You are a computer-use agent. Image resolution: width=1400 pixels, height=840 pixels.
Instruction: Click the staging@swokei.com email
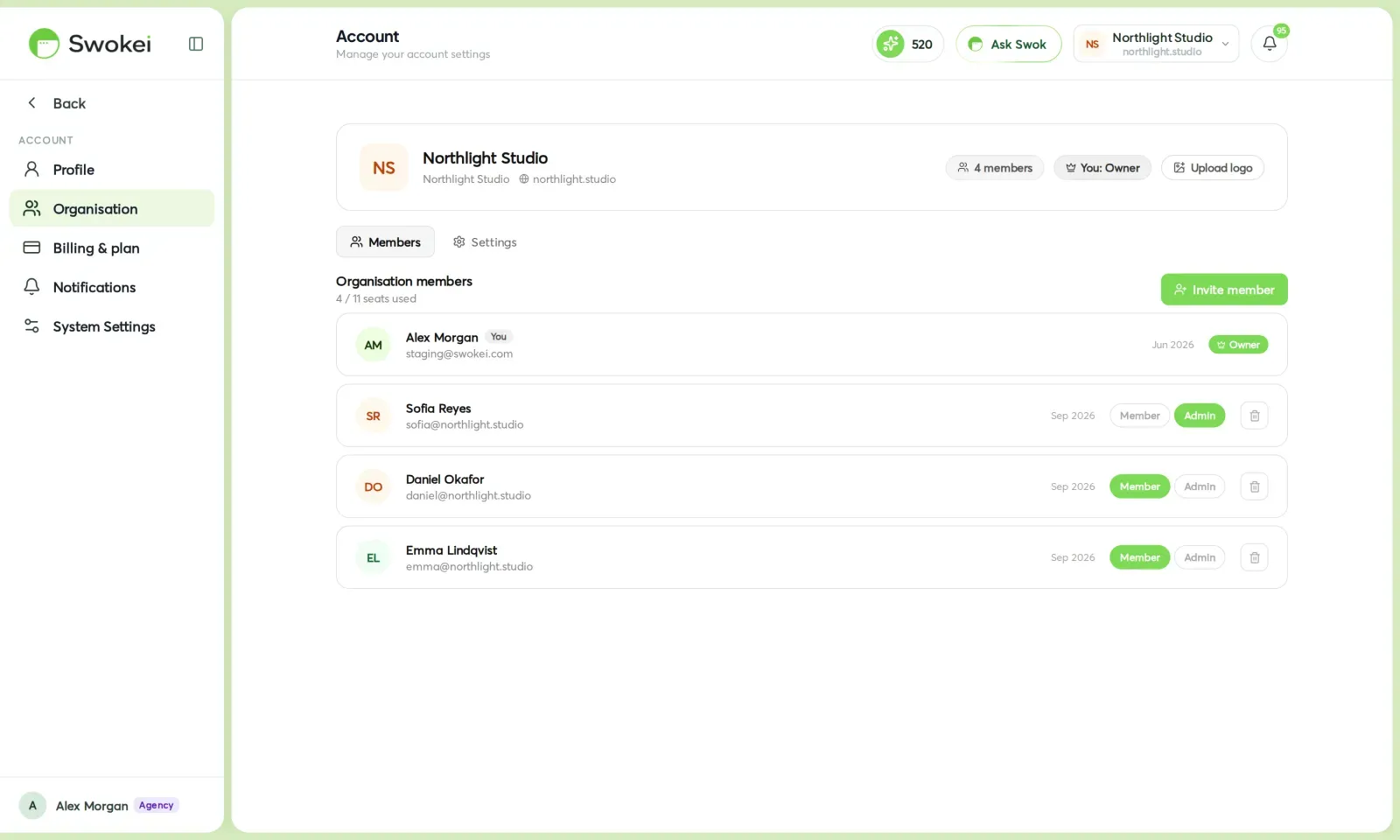pyautogui.click(x=459, y=353)
